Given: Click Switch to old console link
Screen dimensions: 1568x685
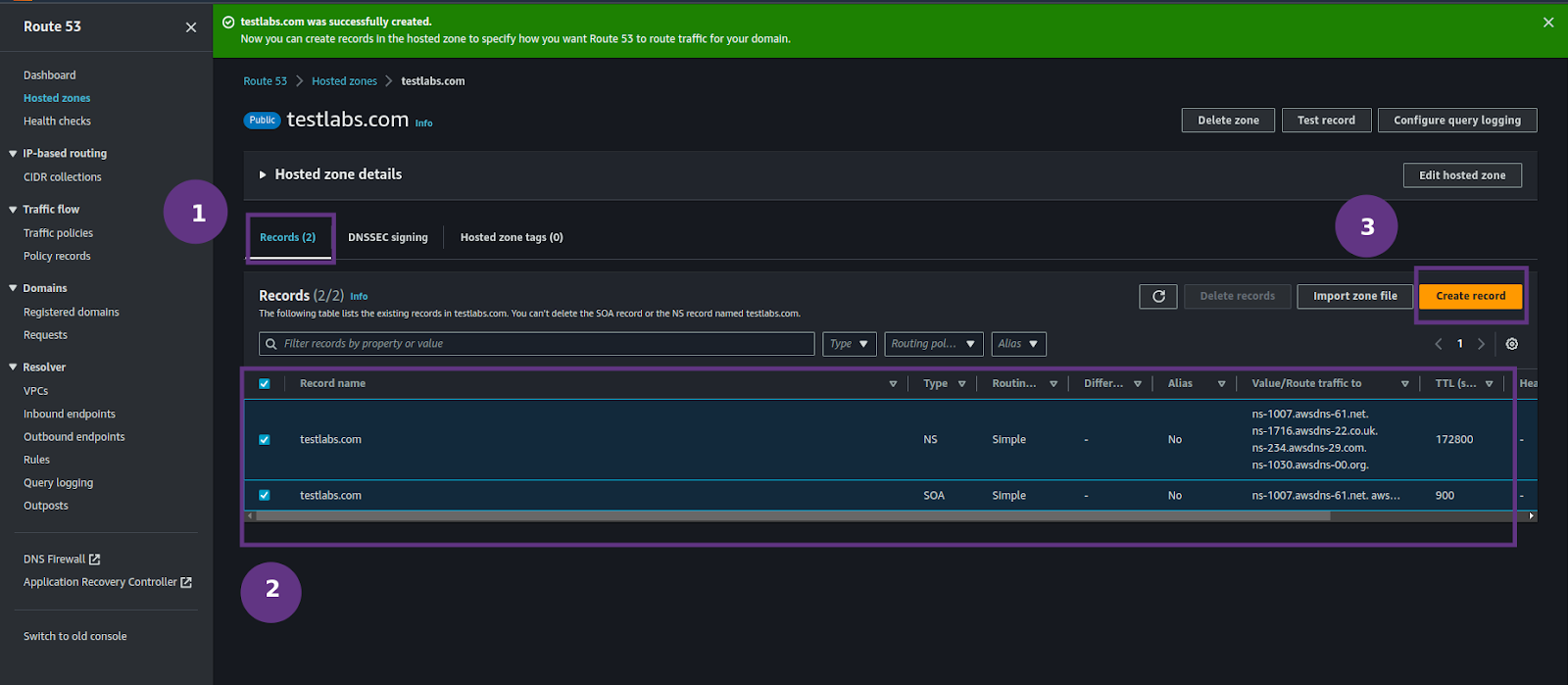Looking at the screenshot, I should click(75, 637).
